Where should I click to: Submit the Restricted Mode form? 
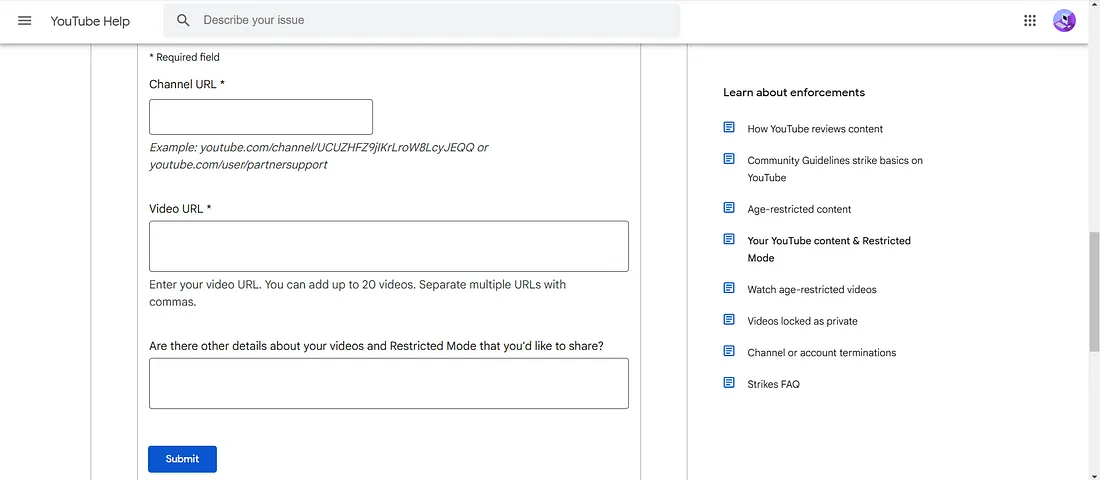coord(182,459)
